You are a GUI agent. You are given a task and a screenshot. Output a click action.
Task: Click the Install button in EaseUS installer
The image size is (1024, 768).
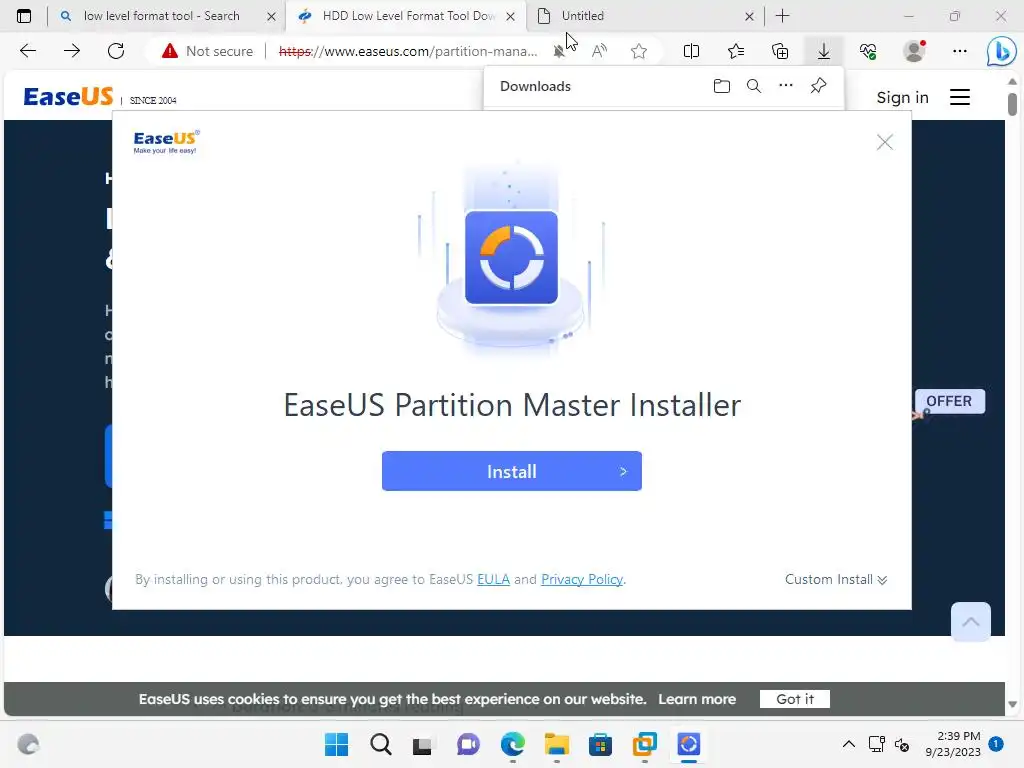pos(511,471)
